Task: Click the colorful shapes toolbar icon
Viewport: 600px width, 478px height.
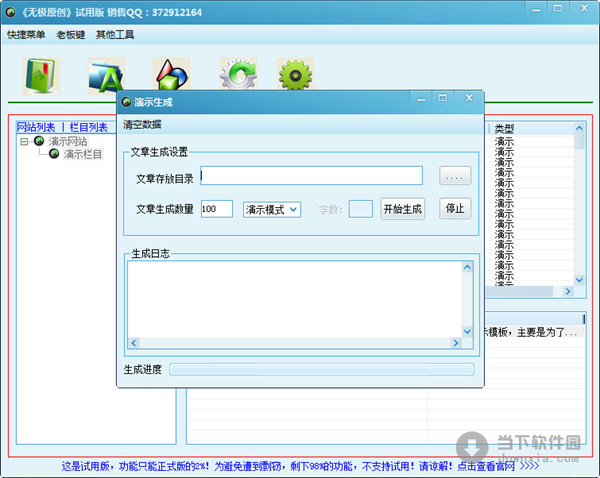Action: point(171,76)
